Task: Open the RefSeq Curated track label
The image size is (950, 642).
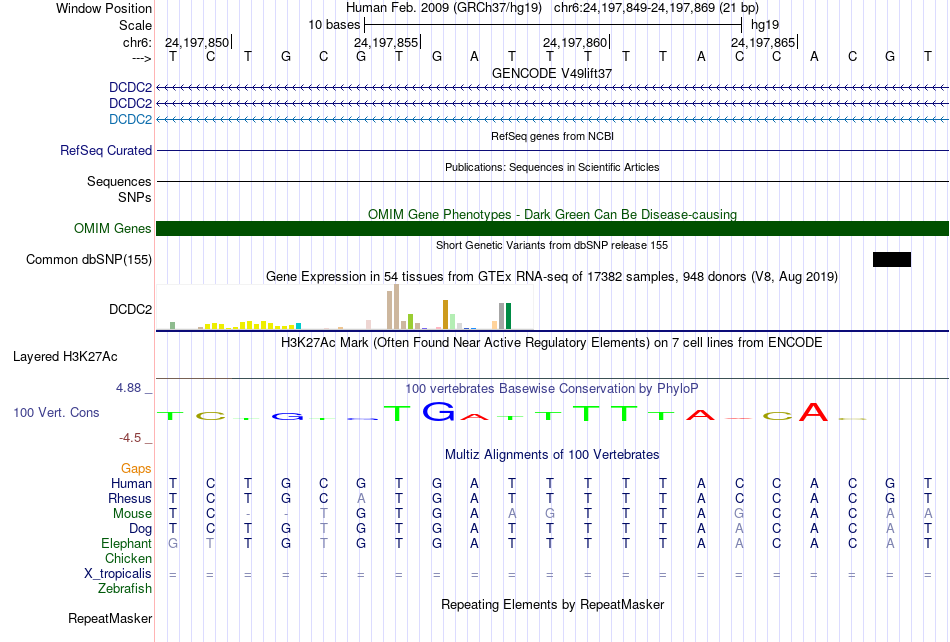Action: [x=106, y=150]
